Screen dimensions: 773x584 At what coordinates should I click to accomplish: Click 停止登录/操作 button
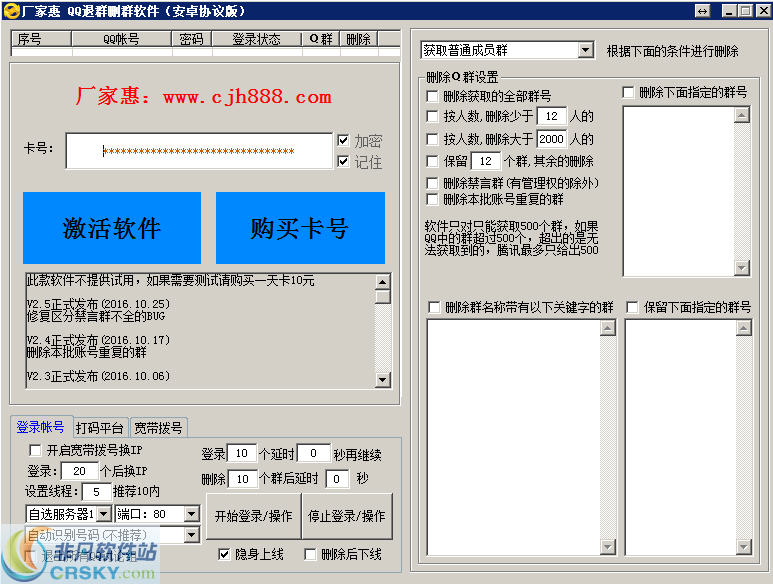click(x=347, y=516)
